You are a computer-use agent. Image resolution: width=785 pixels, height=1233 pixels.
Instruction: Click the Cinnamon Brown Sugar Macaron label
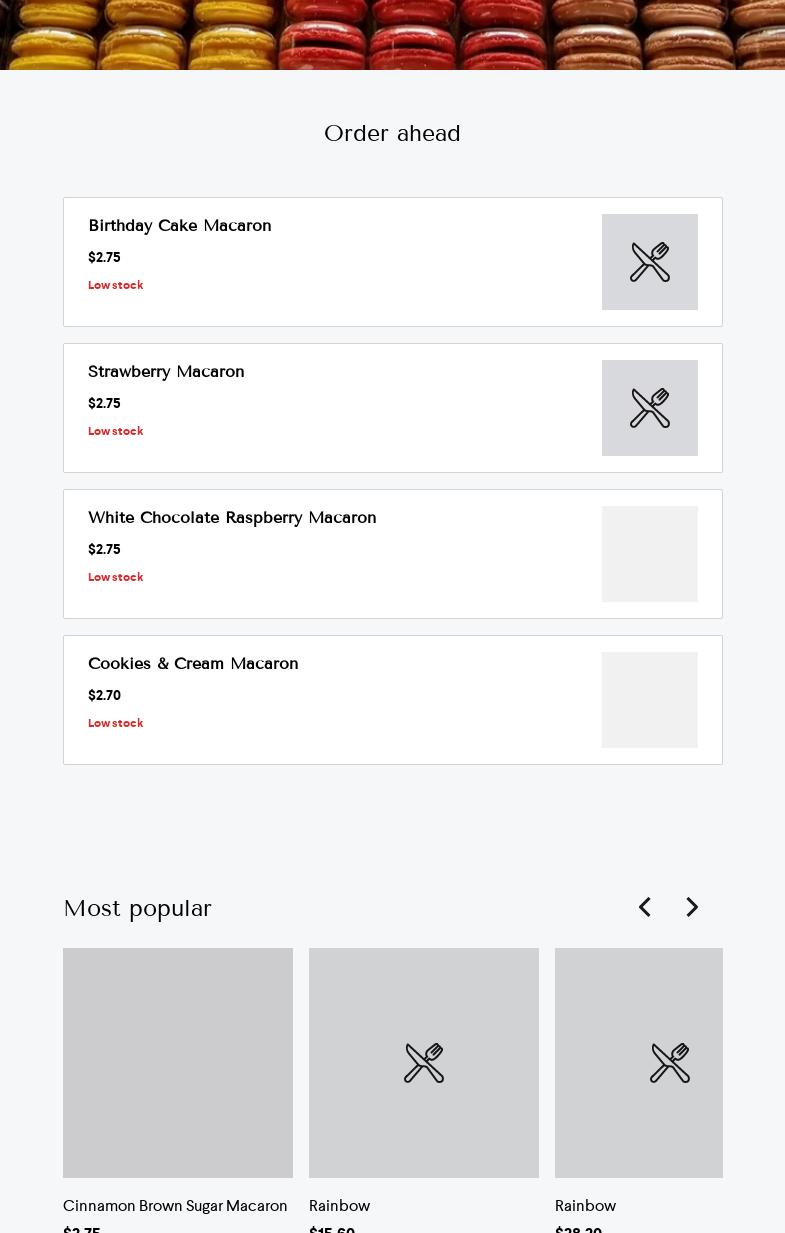tap(175, 1206)
